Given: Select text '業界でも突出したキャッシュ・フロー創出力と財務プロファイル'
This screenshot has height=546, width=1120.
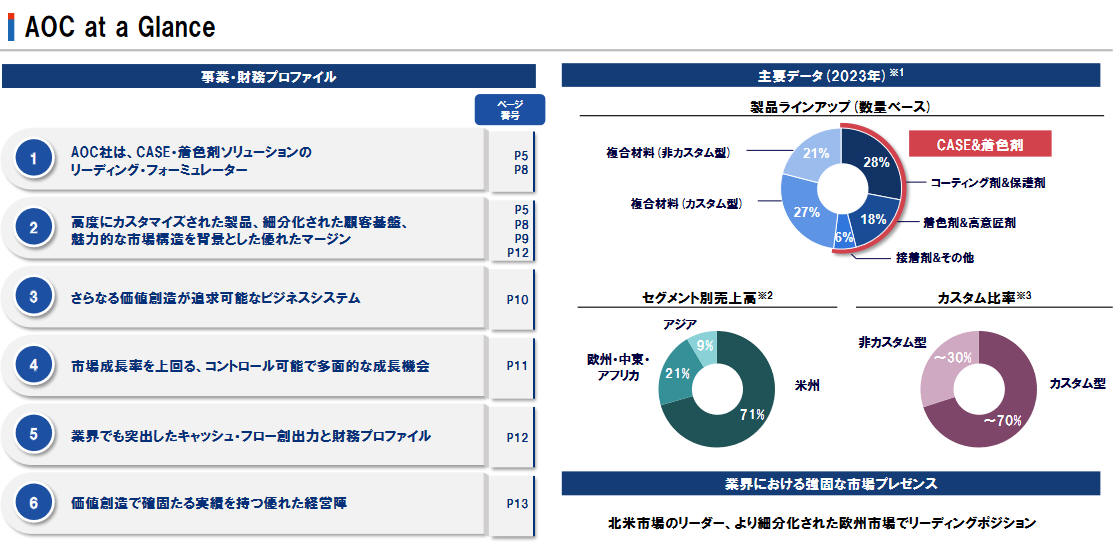Looking at the screenshot, I should (x=251, y=435).
